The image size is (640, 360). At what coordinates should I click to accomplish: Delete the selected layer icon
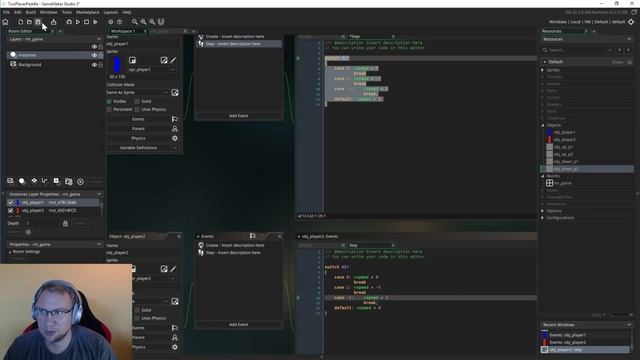click(80, 182)
